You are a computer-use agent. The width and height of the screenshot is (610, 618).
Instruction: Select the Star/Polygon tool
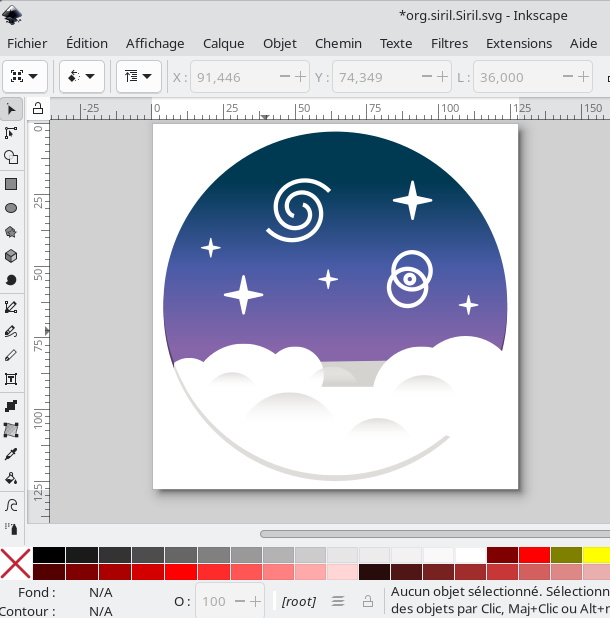click(x=11, y=232)
